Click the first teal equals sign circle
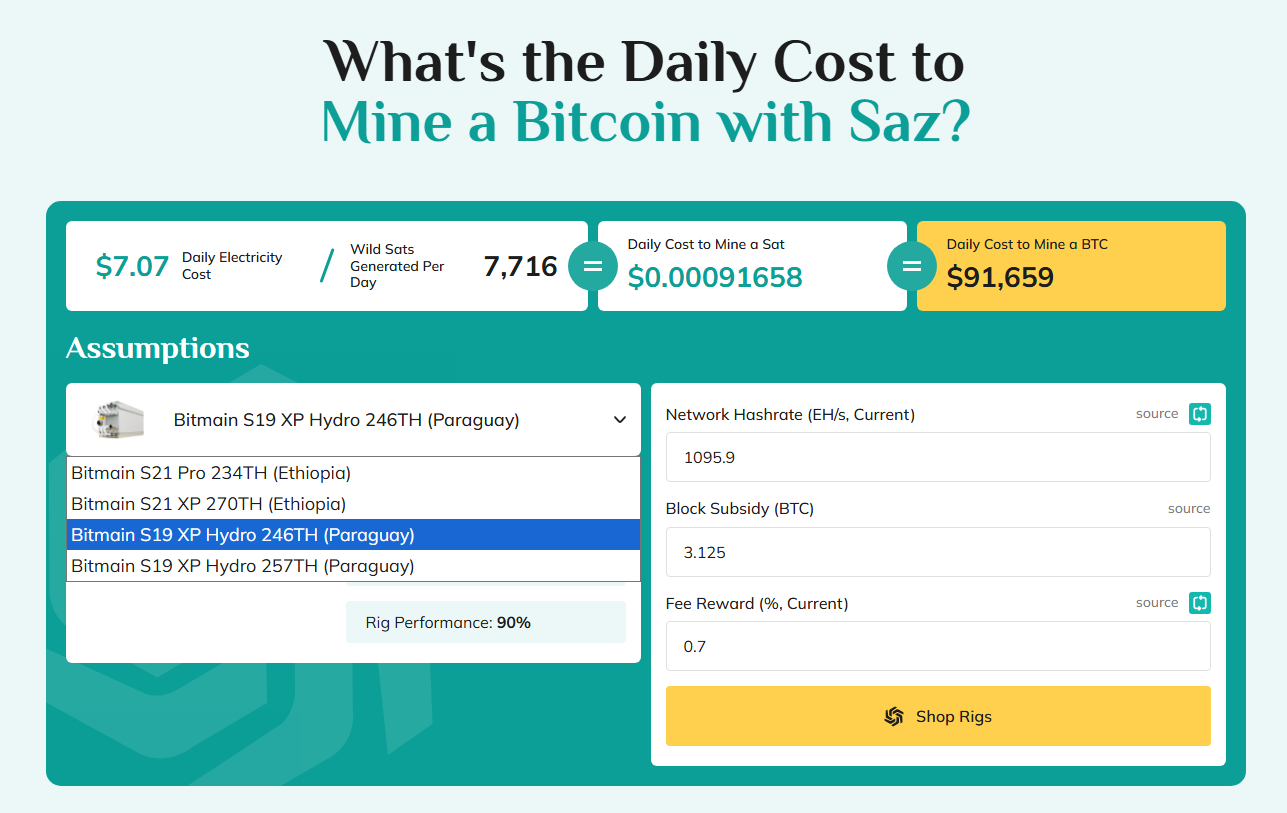 (593, 267)
